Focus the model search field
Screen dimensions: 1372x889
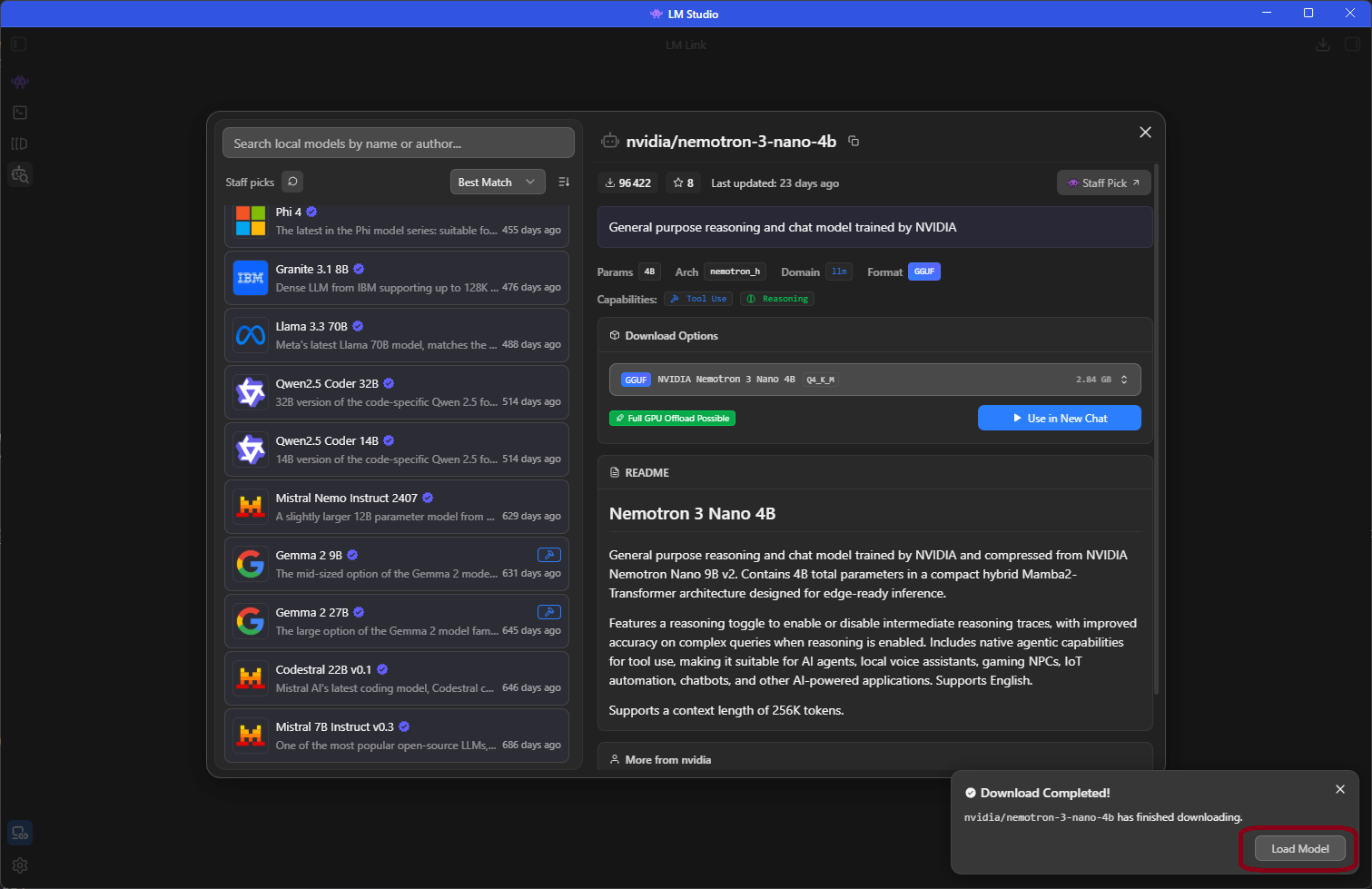pos(398,143)
